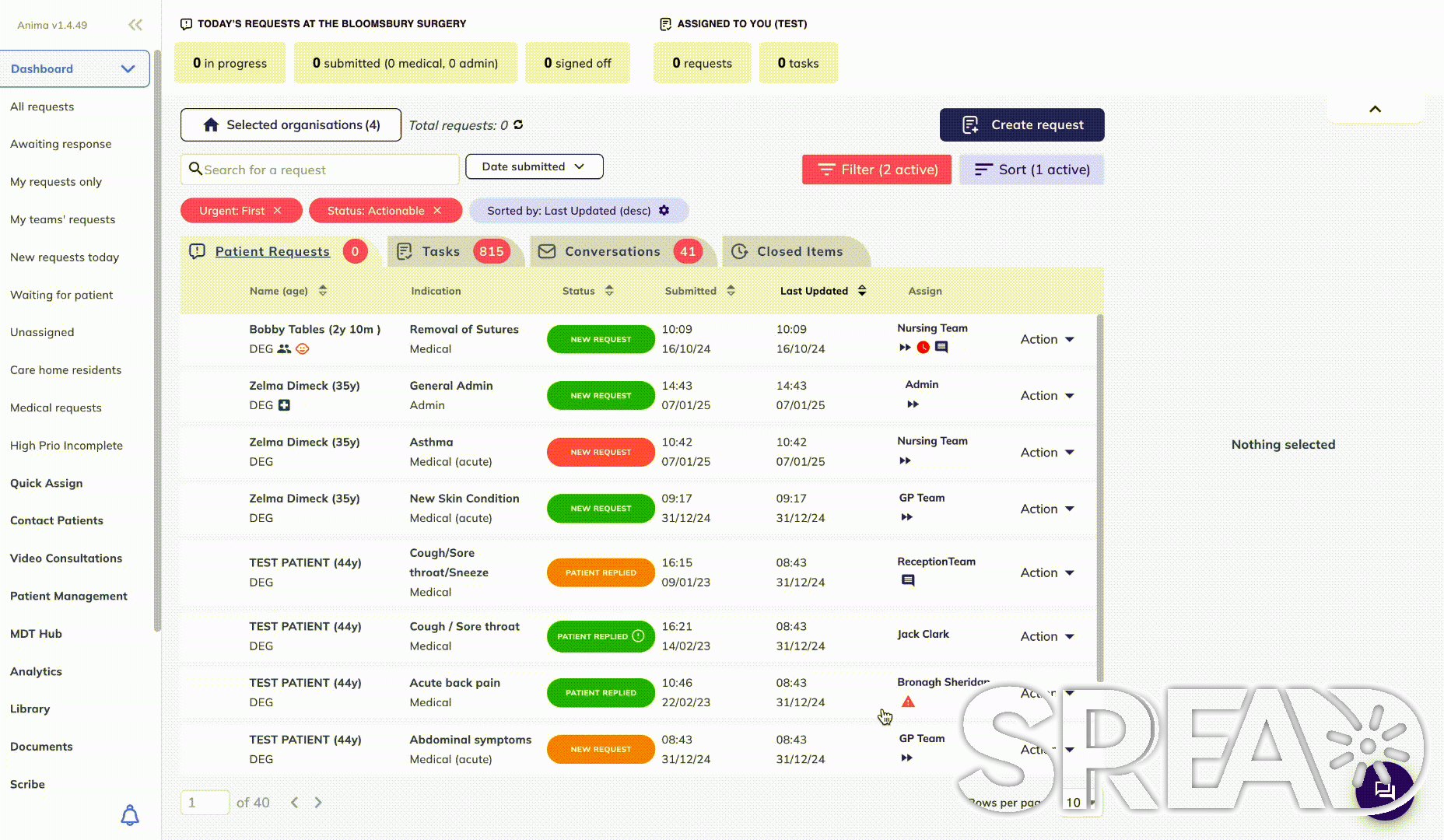Refresh total requests count icon

518,124
